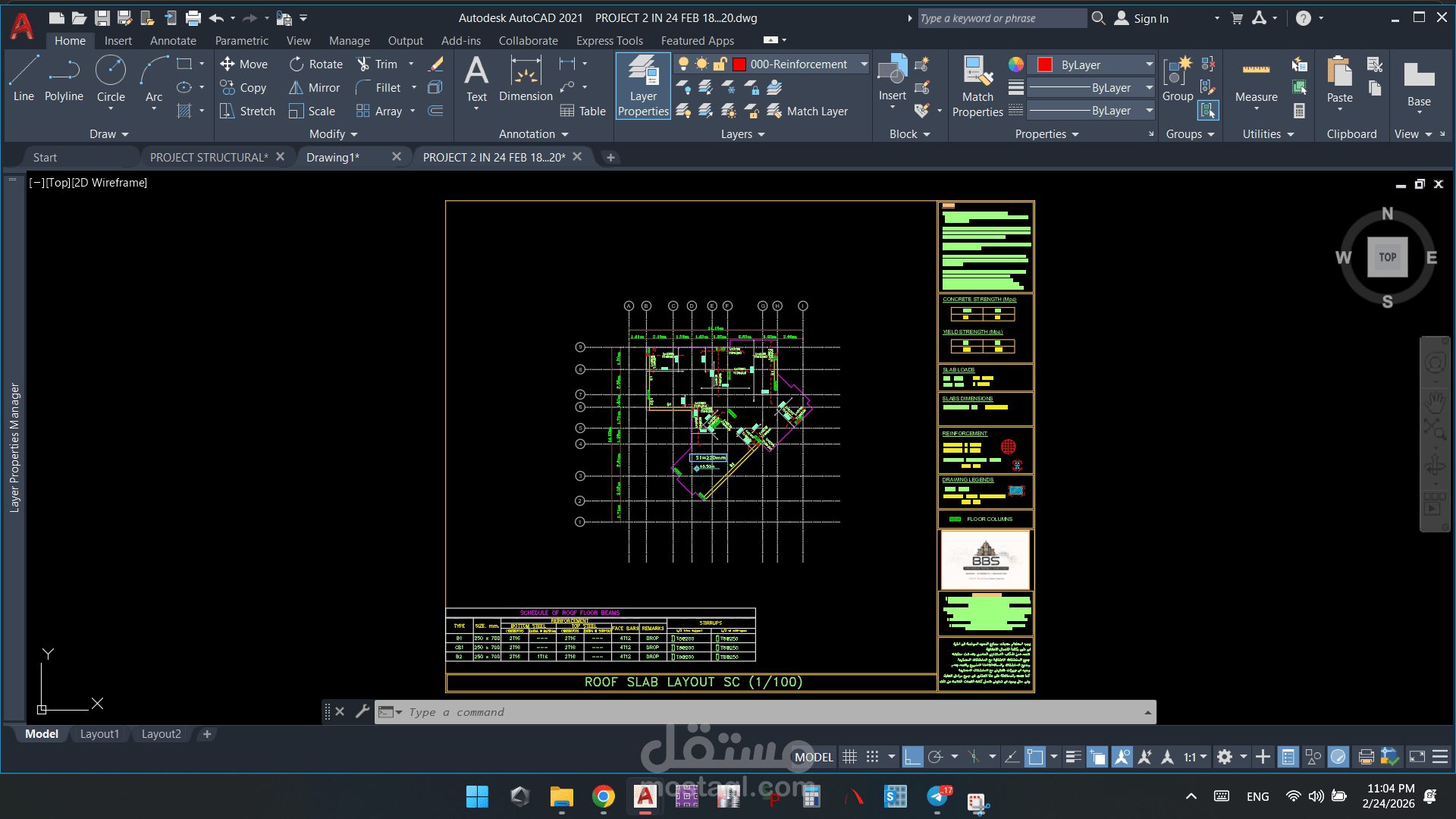Screen dimensions: 1456x819
Task: Toggle lineweight display in status bar
Action: click(x=1073, y=757)
